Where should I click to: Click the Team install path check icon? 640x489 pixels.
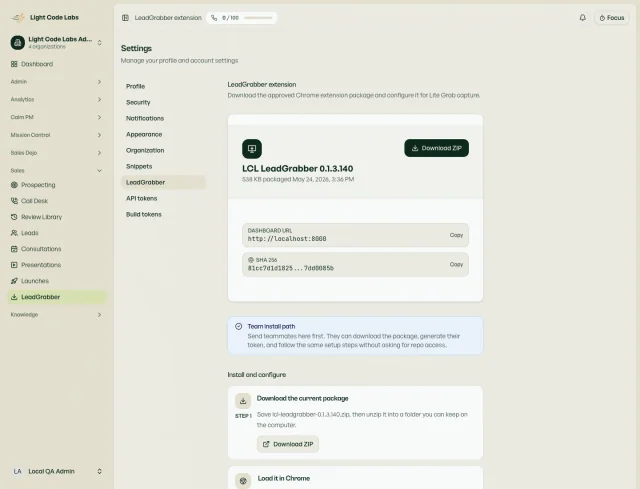(239, 326)
